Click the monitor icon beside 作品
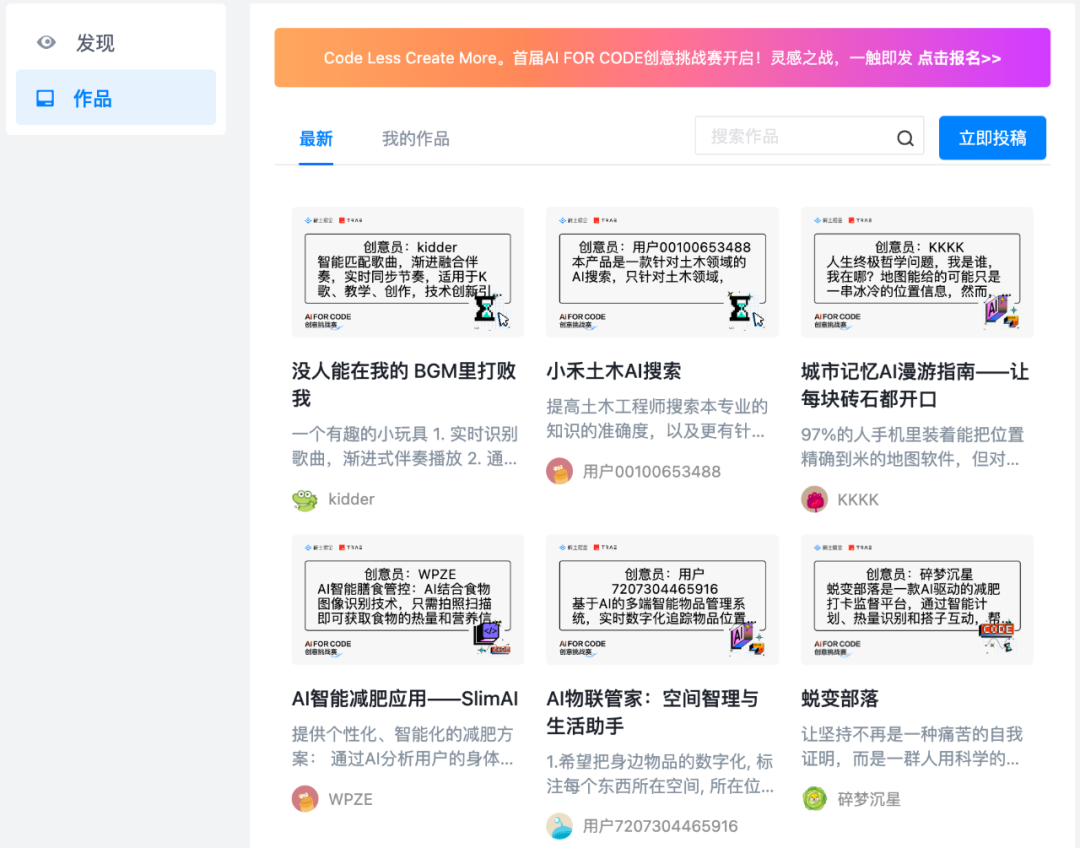Image resolution: width=1080 pixels, height=848 pixels. [x=45, y=98]
